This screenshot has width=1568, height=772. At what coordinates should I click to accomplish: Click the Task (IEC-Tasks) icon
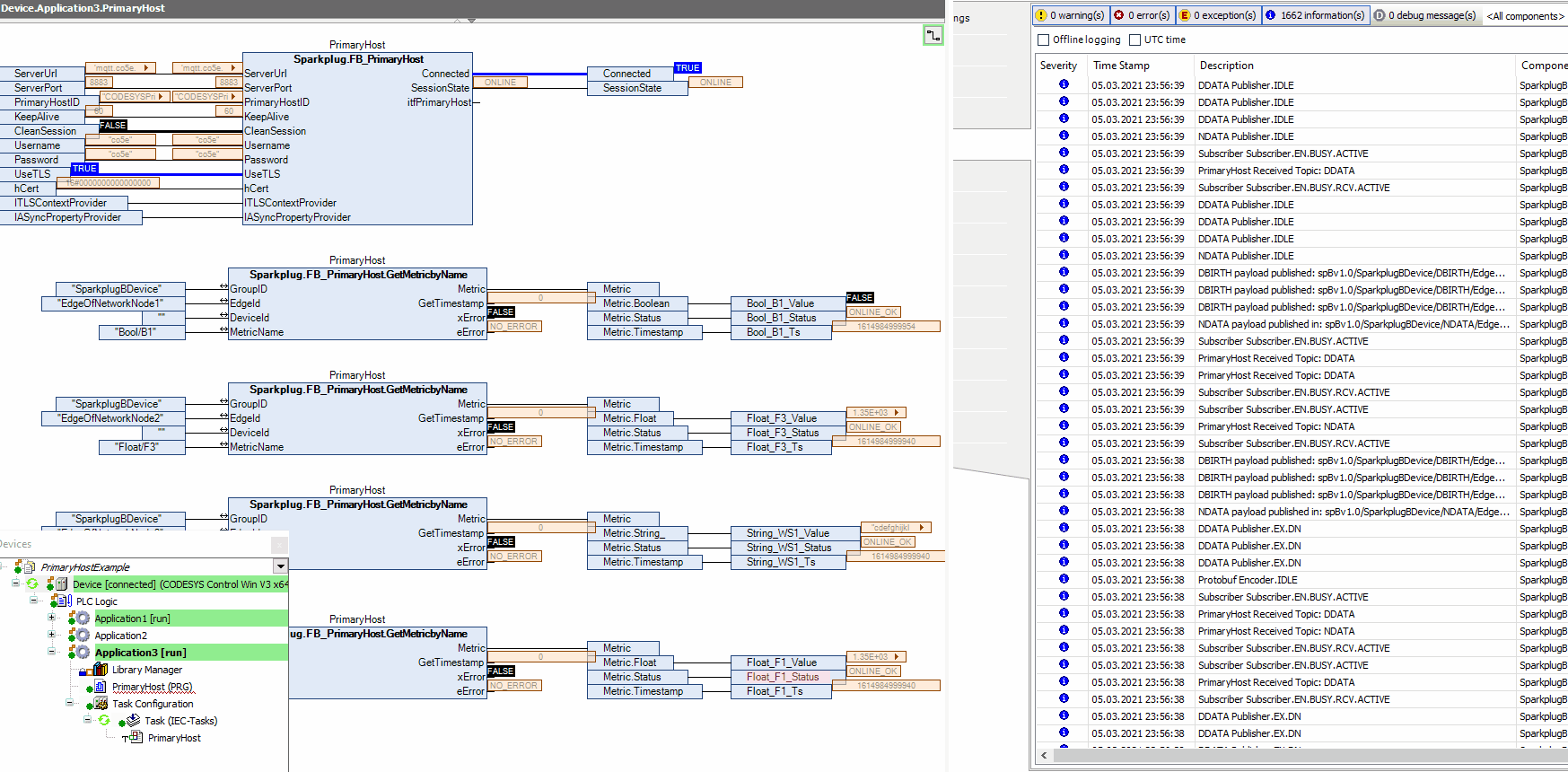pyautogui.click(x=133, y=721)
